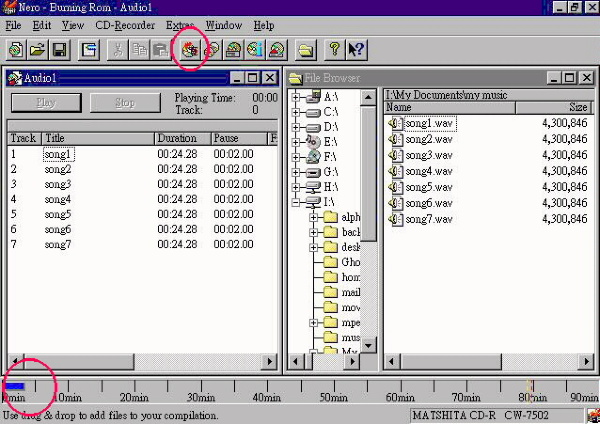Image resolution: width=600 pixels, height=424 pixels.
Task: Open the Help menu
Action: tap(264, 26)
